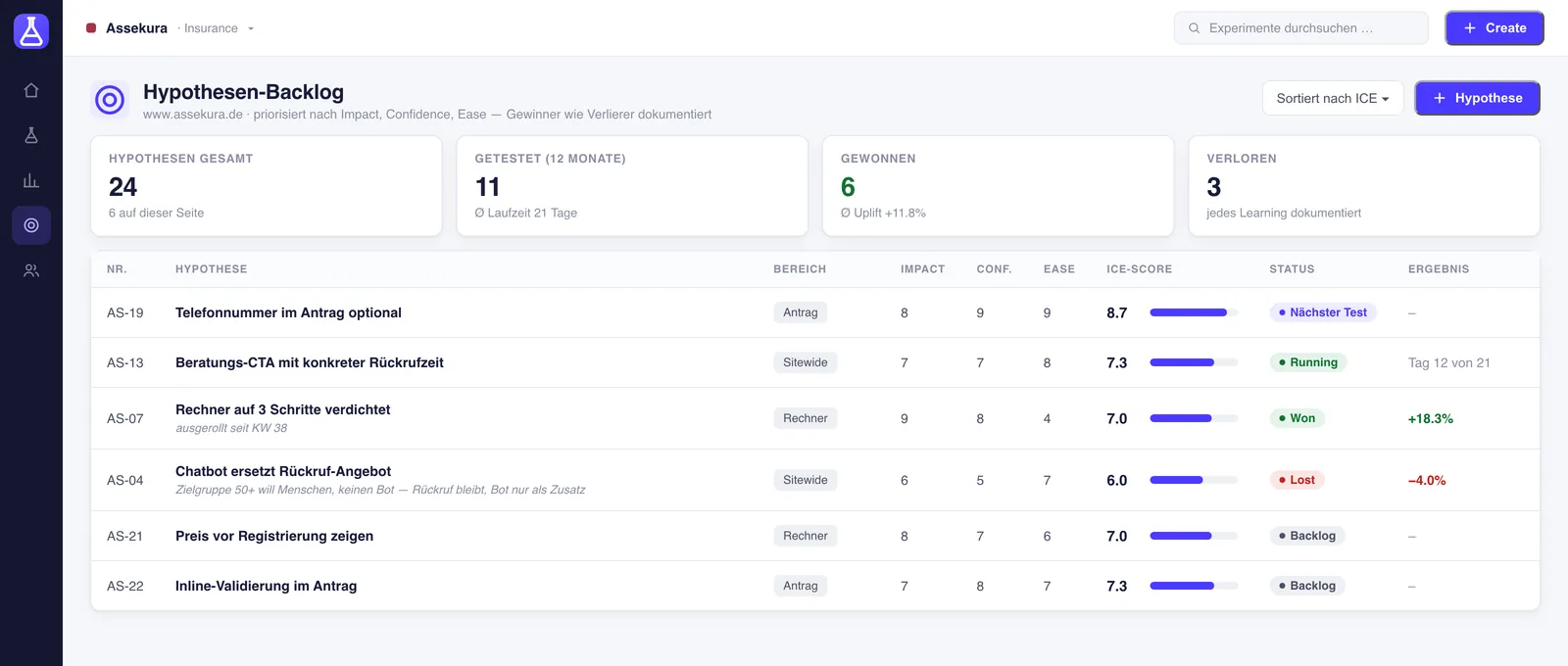Click the Won status badge
1568x666 pixels.
pyautogui.click(x=1298, y=418)
